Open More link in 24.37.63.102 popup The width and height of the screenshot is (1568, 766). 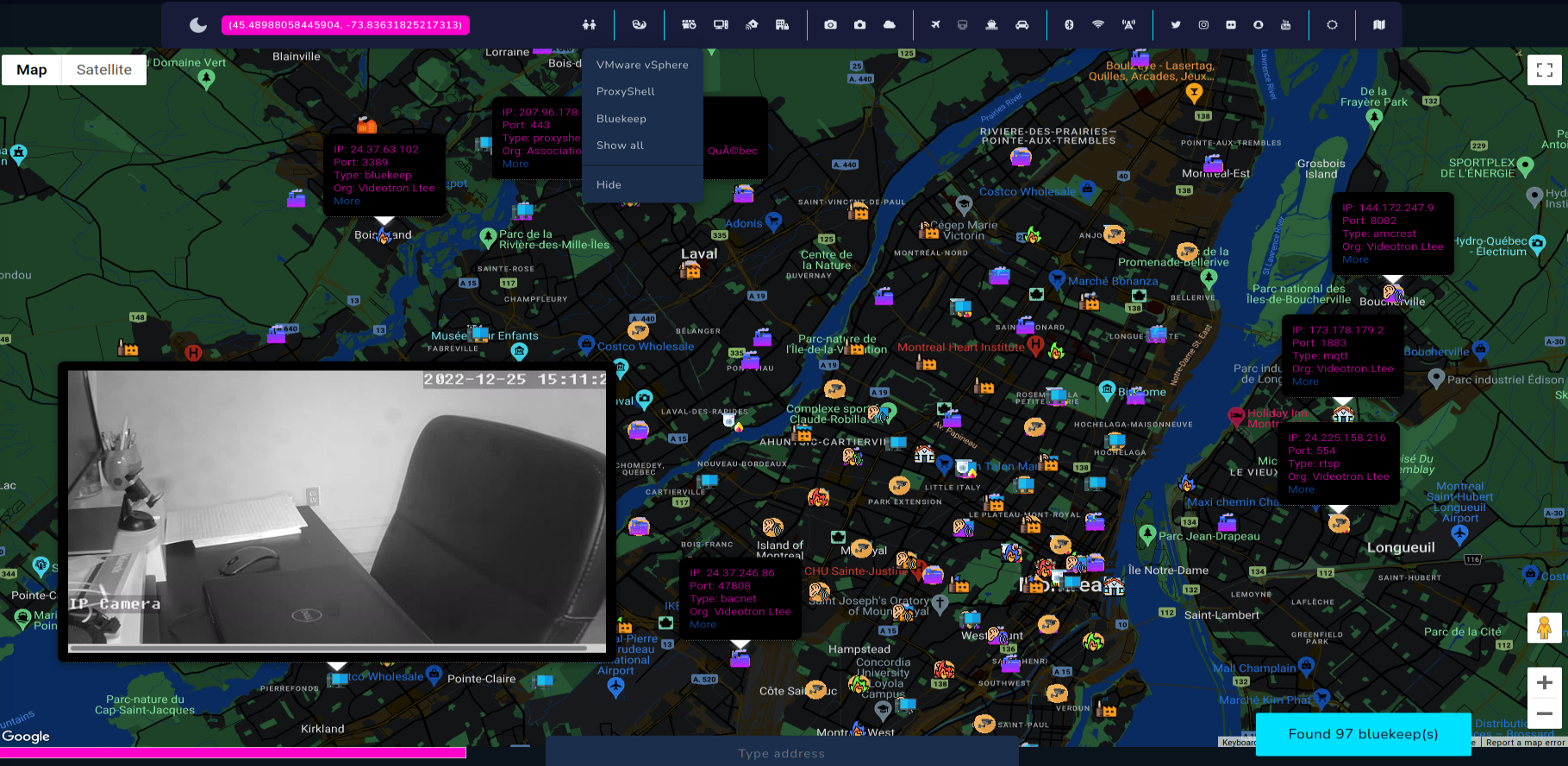[347, 201]
